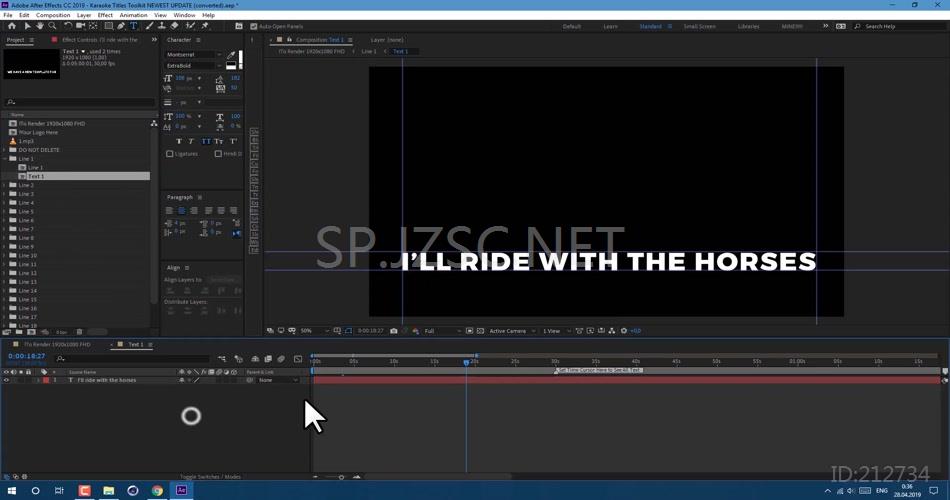Expand the DO NOT DELETE folder
Image resolution: width=950 pixels, height=500 pixels.
(5, 150)
